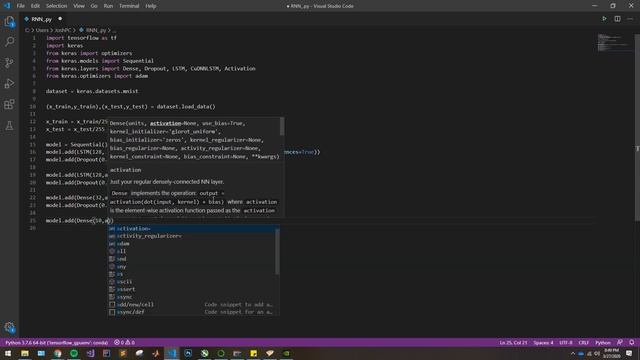Open the Edit menu
The height and width of the screenshot is (360, 640).
click(x=35, y=6)
